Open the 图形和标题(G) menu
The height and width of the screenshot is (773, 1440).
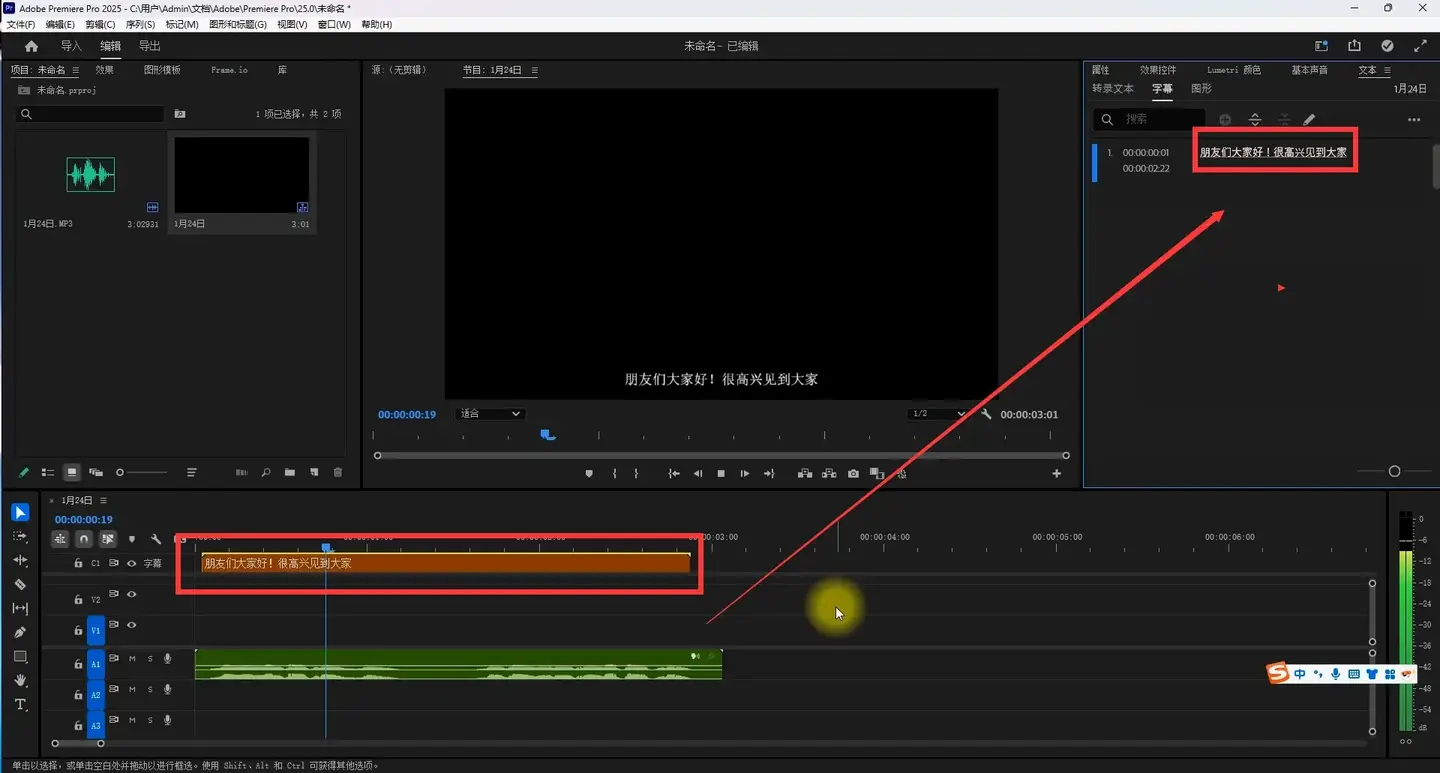point(238,24)
